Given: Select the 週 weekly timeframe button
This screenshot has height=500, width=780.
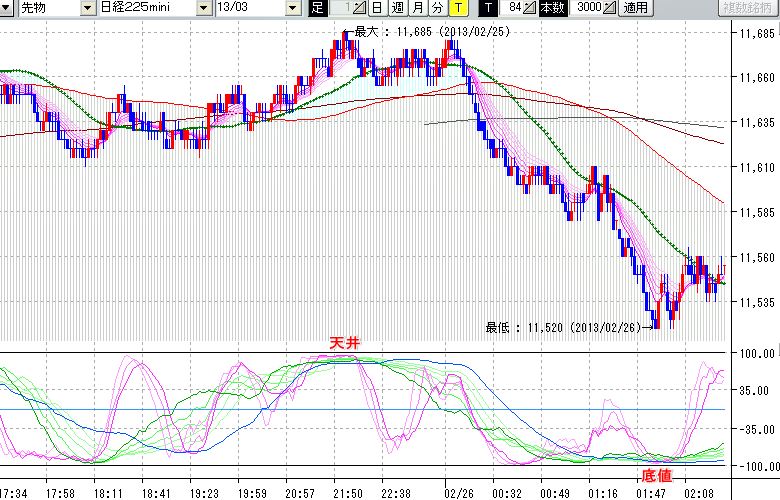Looking at the screenshot, I should 397,9.
